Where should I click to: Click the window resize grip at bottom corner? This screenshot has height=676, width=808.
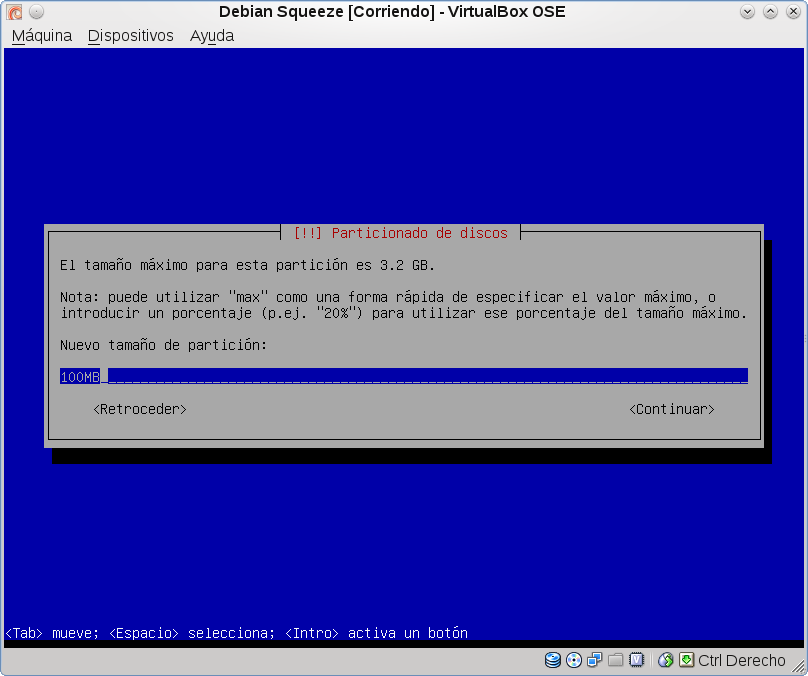tap(797, 666)
